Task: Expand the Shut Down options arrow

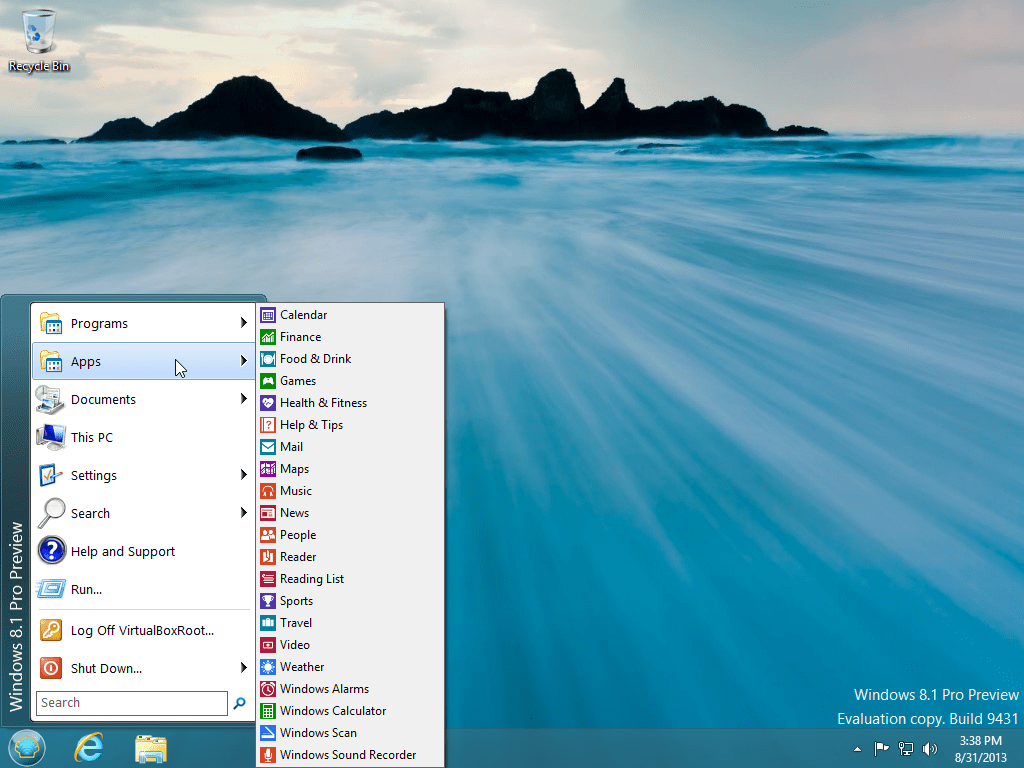Action: [243, 667]
